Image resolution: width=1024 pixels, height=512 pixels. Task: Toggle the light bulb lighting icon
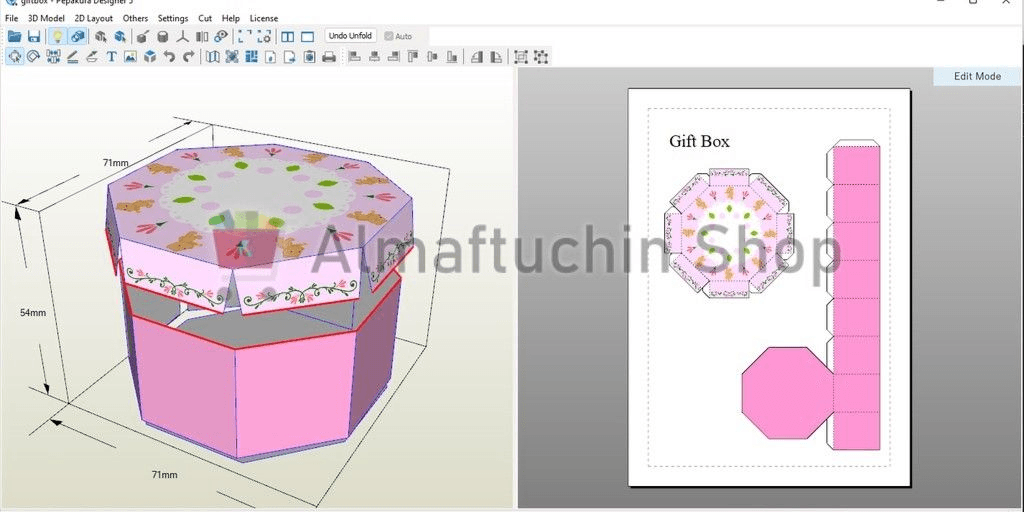(x=57, y=37)
